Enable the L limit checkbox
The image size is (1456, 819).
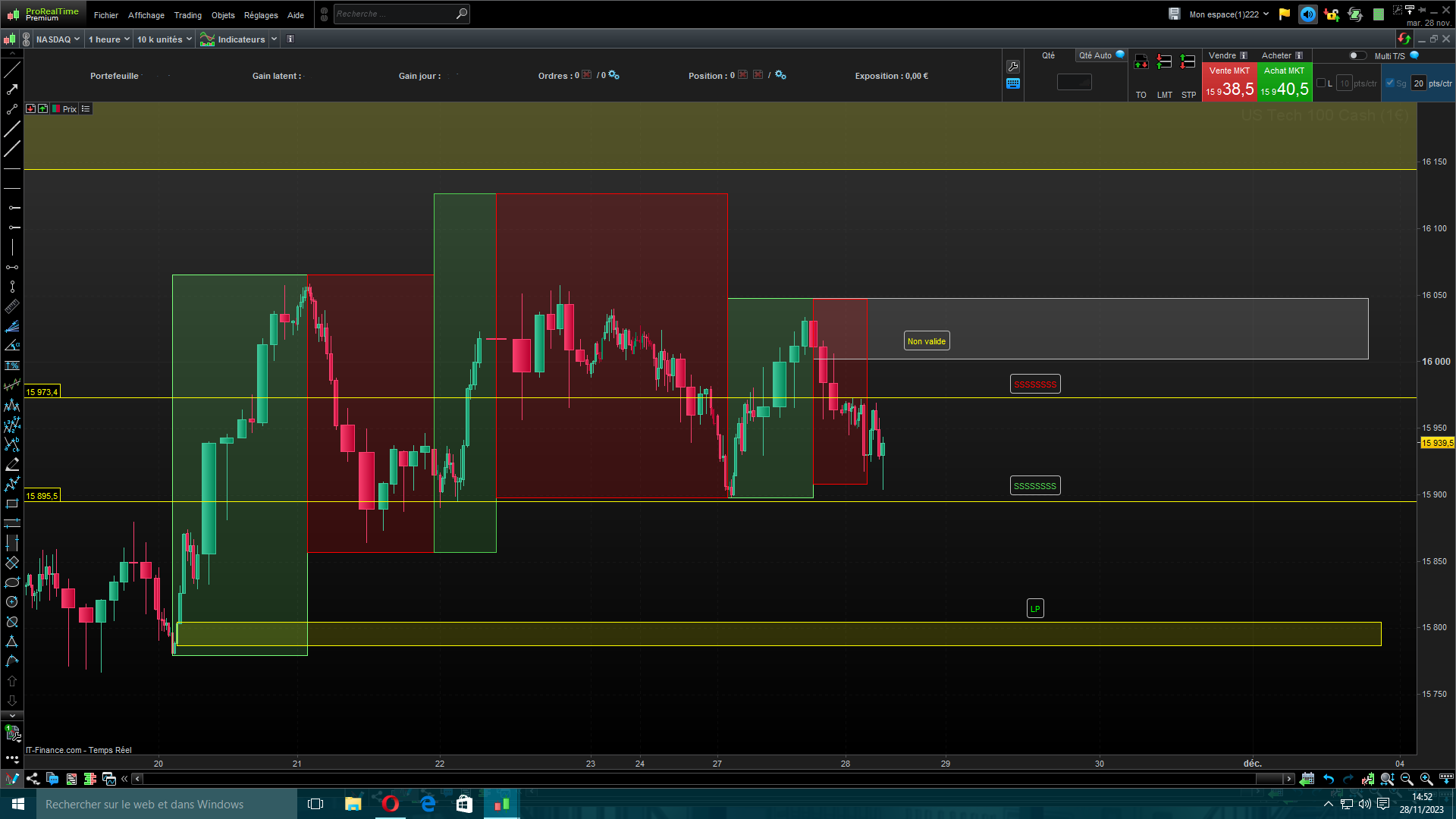click(x=1322, y=83)
